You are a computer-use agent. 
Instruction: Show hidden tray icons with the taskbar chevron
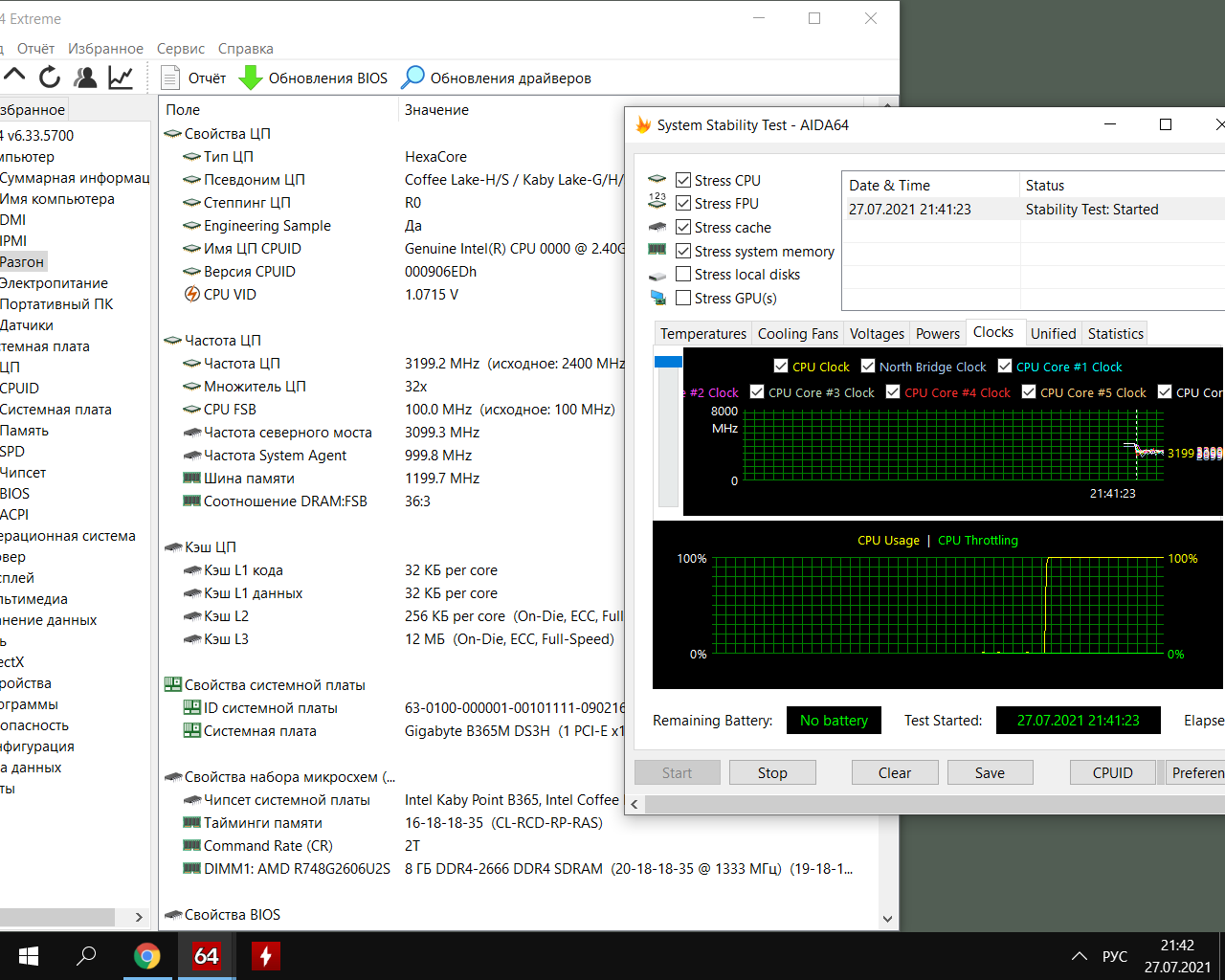[x=1080, y=956]
